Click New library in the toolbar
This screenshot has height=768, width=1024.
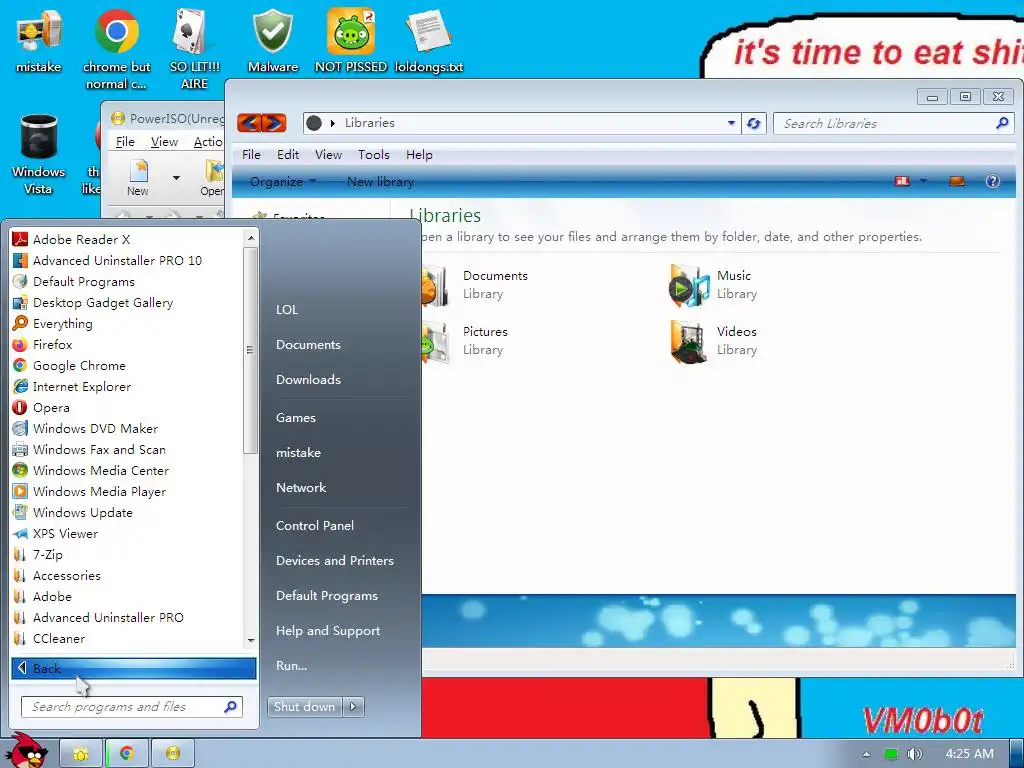[380, 182]
